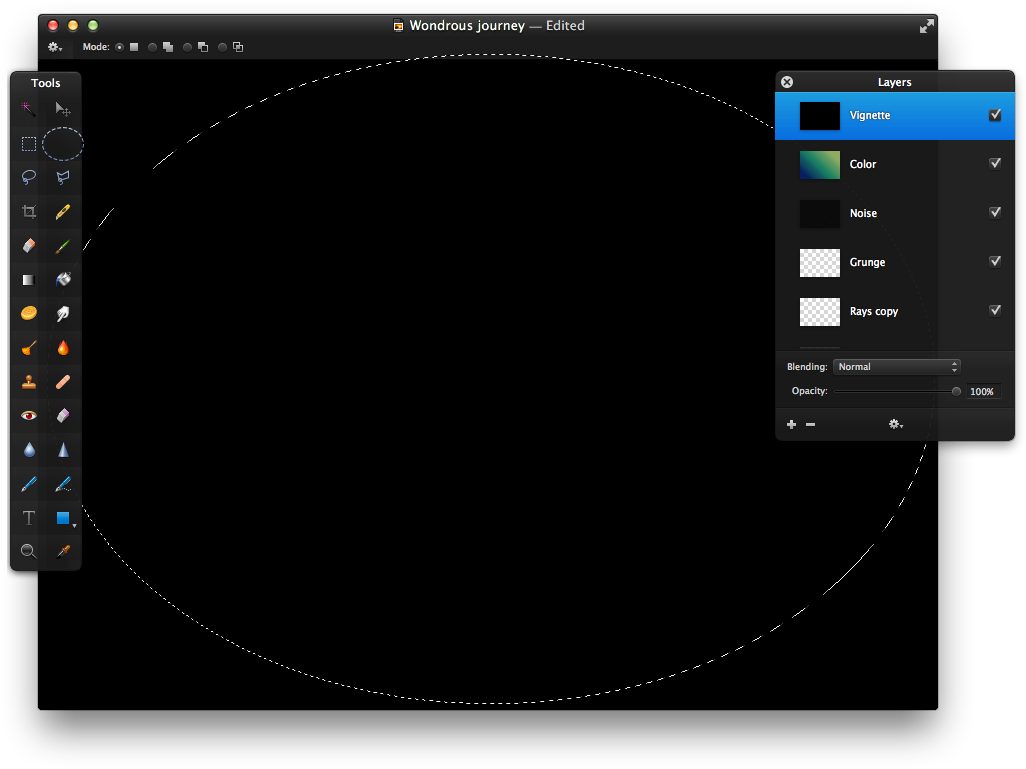Select the Magic Wand tool
Image resolution: width=1026 pixels, height=769 pixels.
tap(28, 110)
